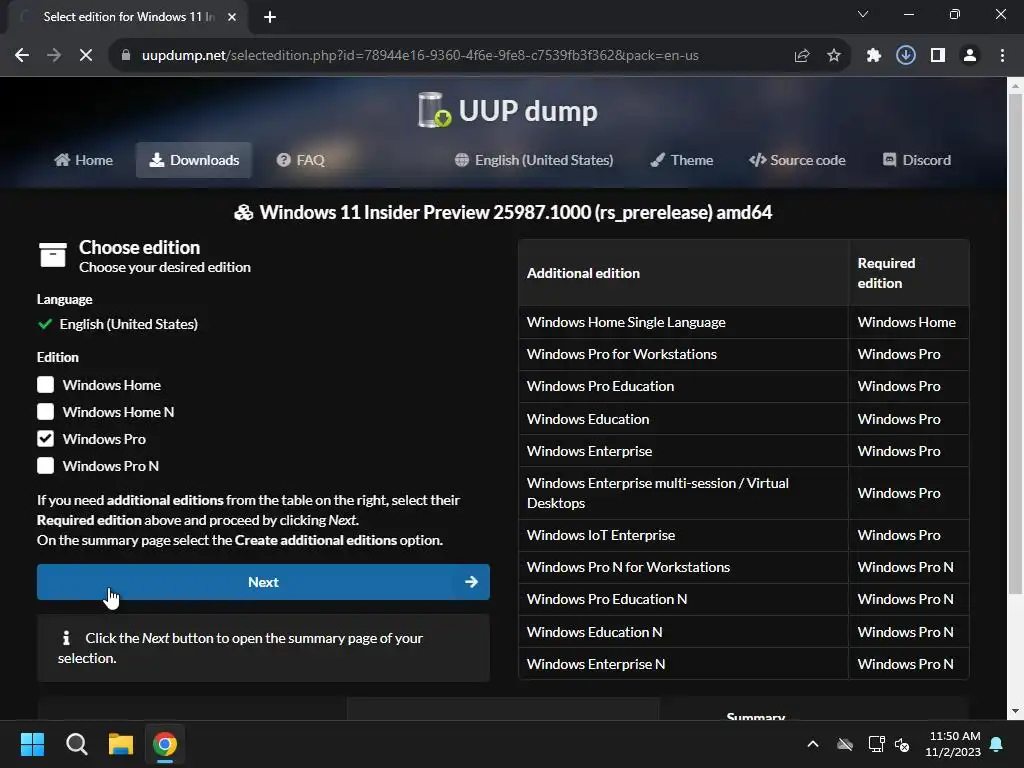Viewport: 1024px width, 768px height.
Task: Open the Theme option
Action: coord(682,160)
